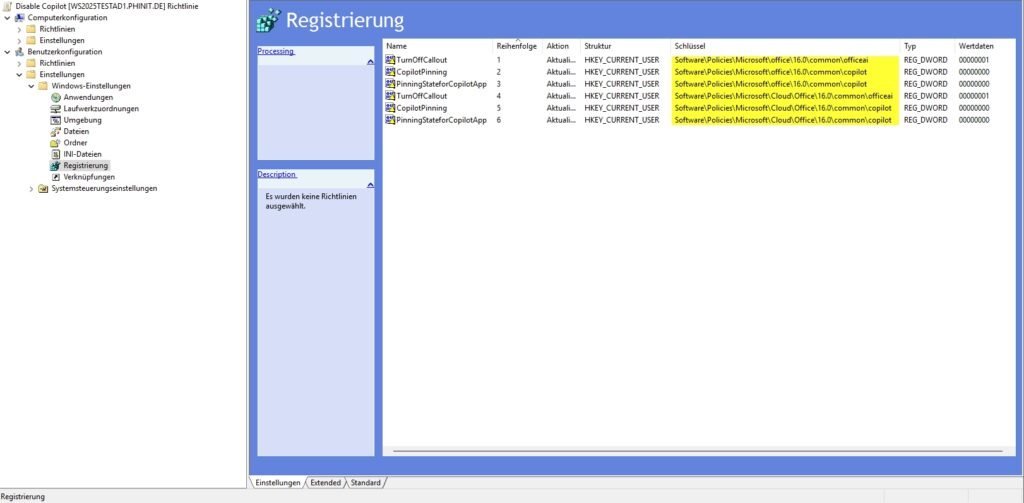Select the PinningStateforCopilotApp row with order 3
Viewport: 1024px width, 503px height.
coord(441,84)
